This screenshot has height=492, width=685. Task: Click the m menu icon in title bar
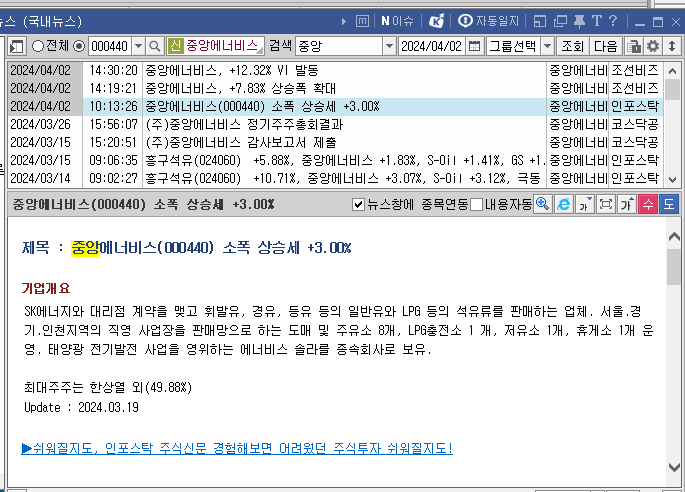[x=362, y=21]
